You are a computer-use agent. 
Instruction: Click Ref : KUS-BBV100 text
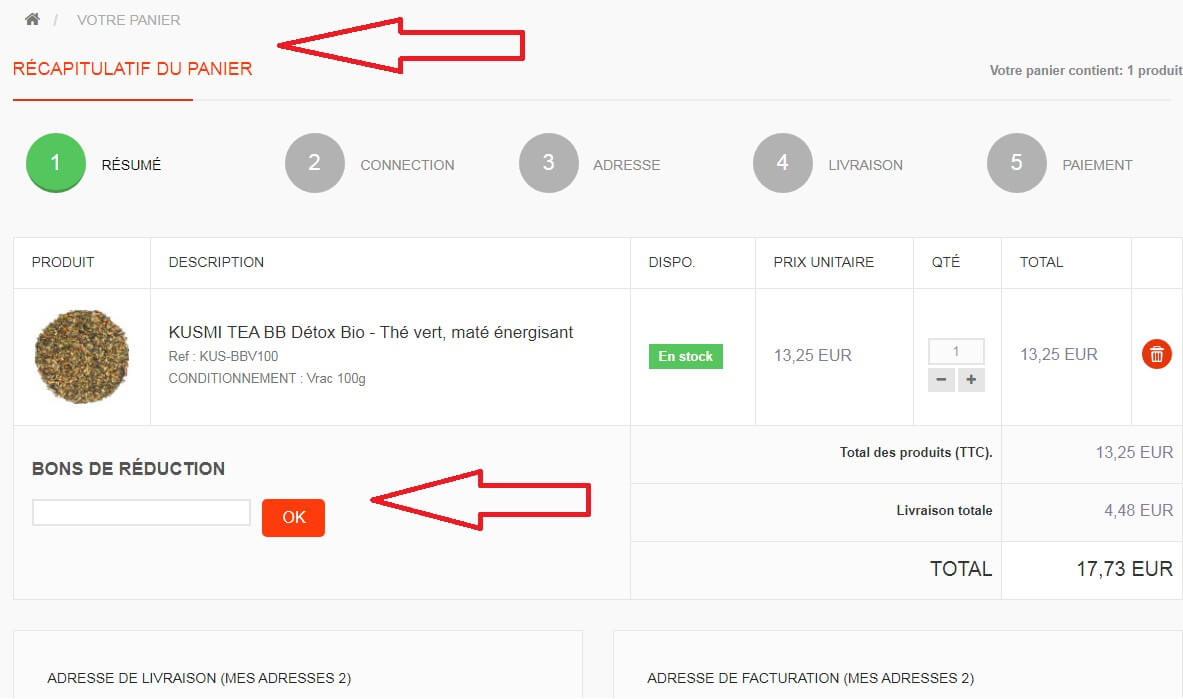tap(223, 356)
